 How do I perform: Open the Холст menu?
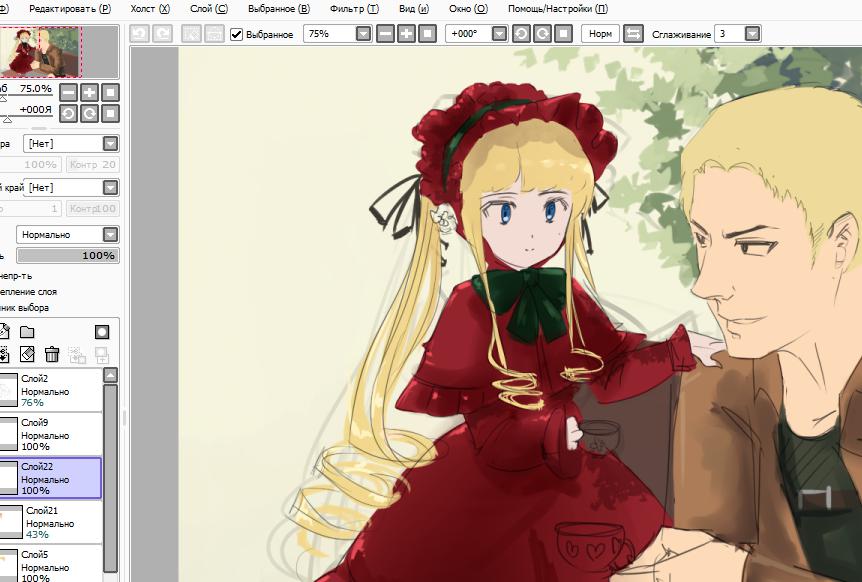(x=150, y=9)
